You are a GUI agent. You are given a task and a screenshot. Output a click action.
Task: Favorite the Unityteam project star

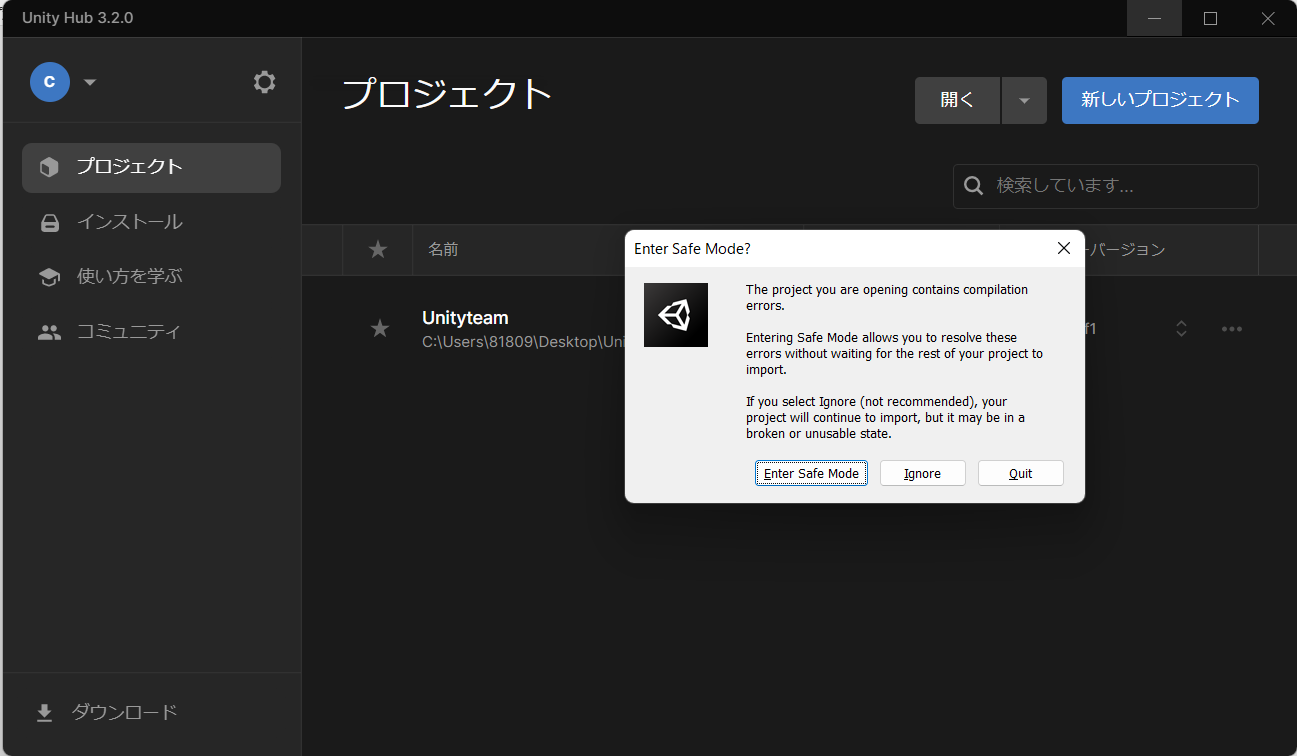click(380, 328)
